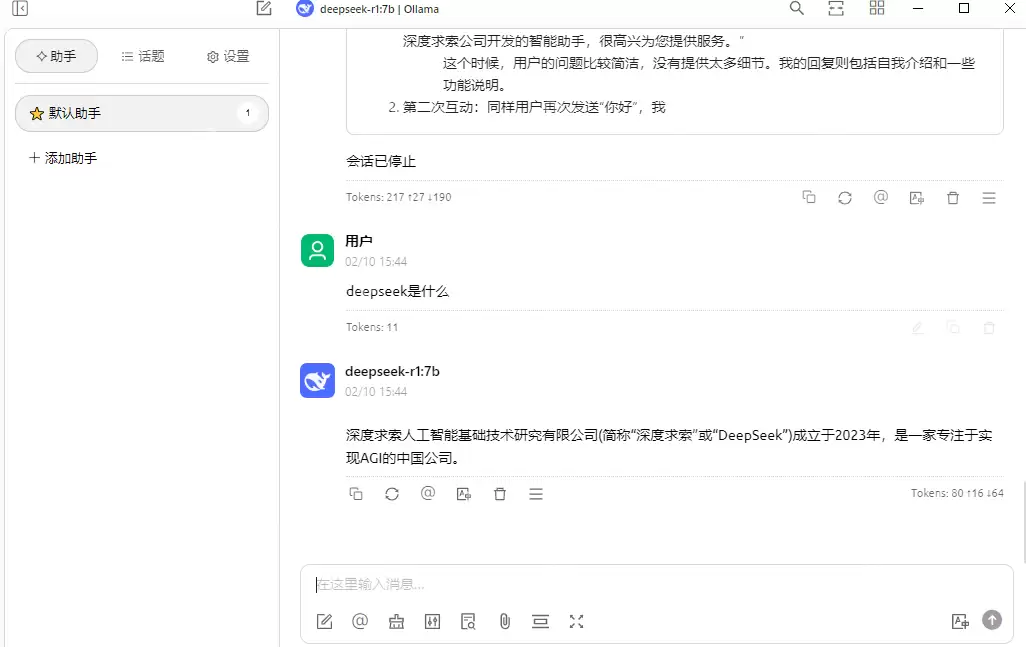The height and width of the screenshot is (647, 1026).
Task: Switch to the 设置 tab
Action: (227, 56)
